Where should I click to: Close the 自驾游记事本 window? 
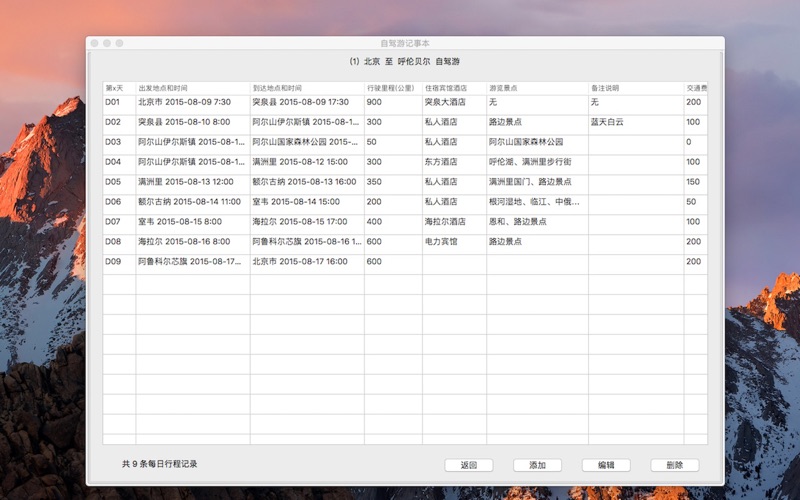[x=94, y=43]
